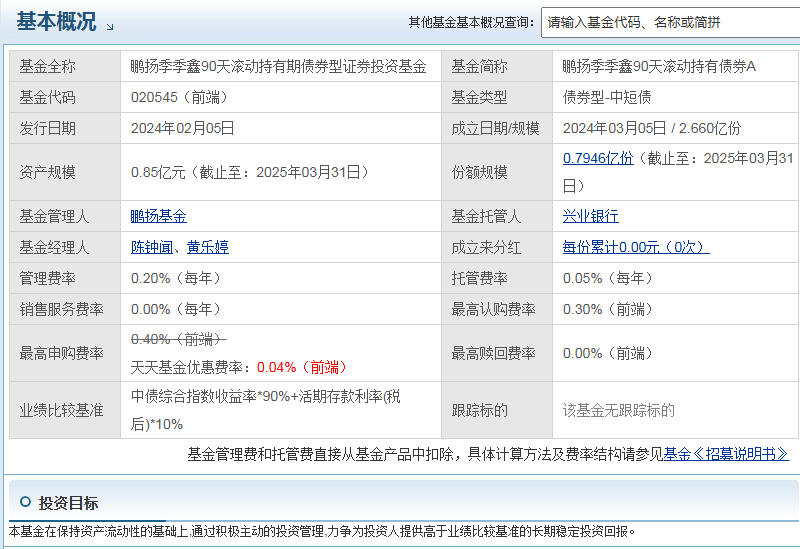Click sales service fee 0.00%（每年）
The width and height of the screenshot is (800, 549).
(x=176, y=309)
